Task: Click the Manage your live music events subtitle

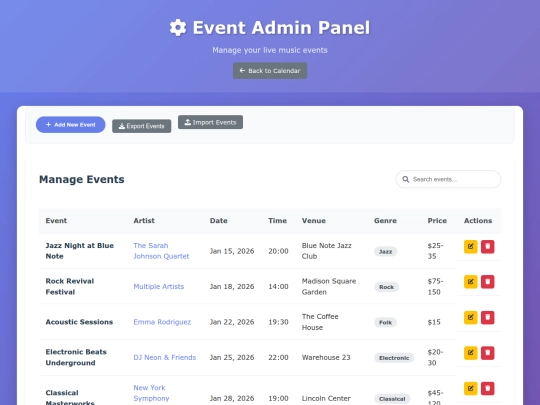Action: 270,50
